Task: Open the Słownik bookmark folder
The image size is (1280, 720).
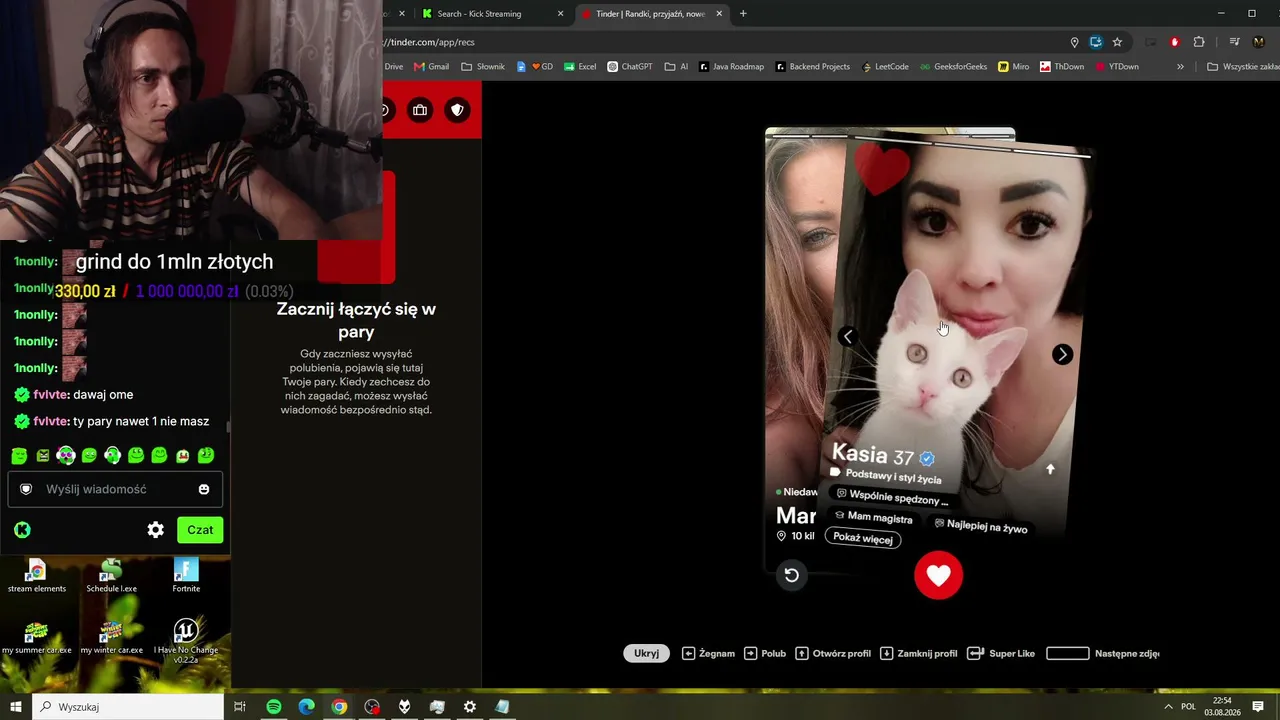Action: (483, 67)
